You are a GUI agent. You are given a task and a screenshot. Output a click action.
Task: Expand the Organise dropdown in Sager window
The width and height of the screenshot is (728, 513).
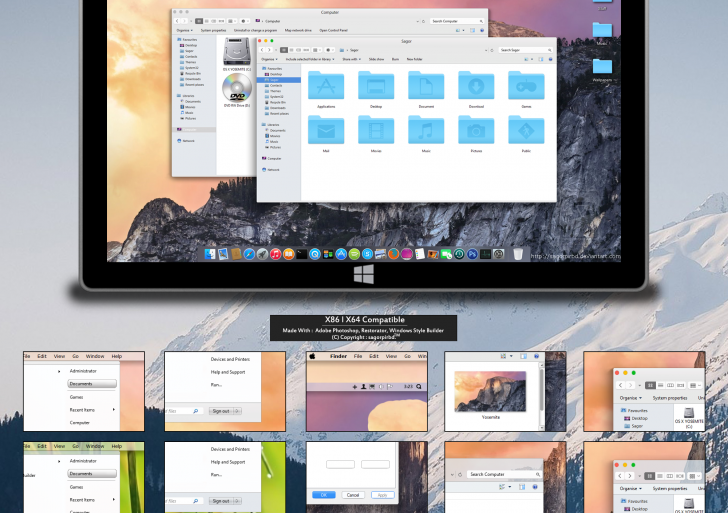coord(269,59)
